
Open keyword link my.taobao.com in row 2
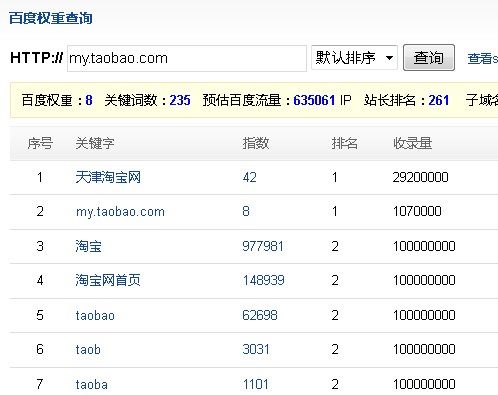[x=120, y=212]
